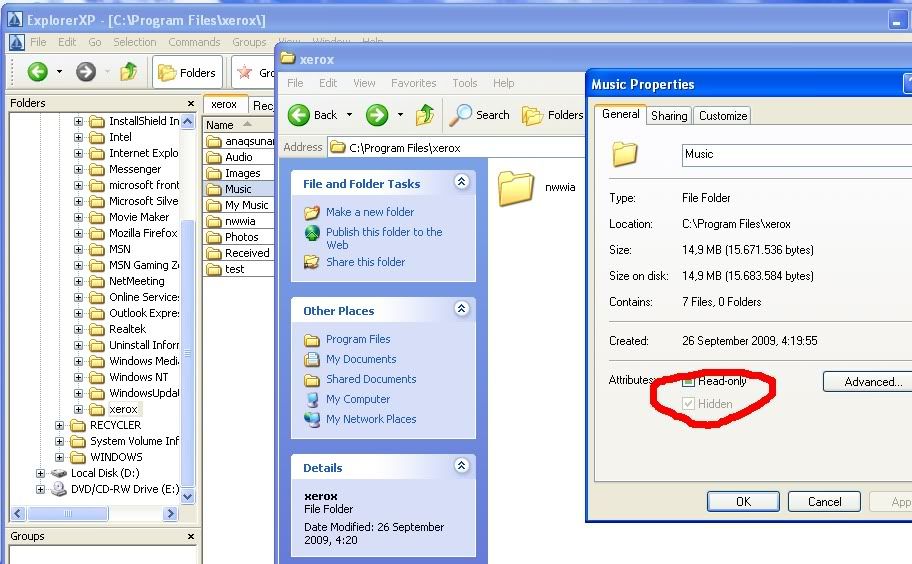Viewport: 912px width, 564px height.
Task: Open the dropdown next to ExplorerXP Back arrow
Action: pyautogui.click(x=59, y=72)
